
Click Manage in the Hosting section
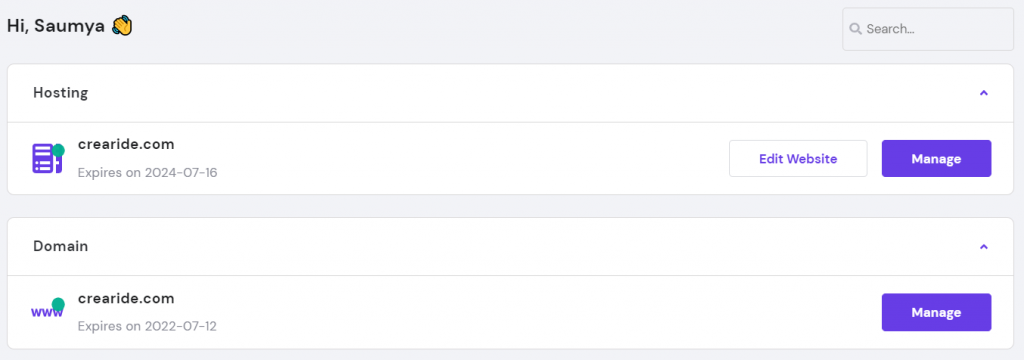pyautogui.click(x=936, y=158)
